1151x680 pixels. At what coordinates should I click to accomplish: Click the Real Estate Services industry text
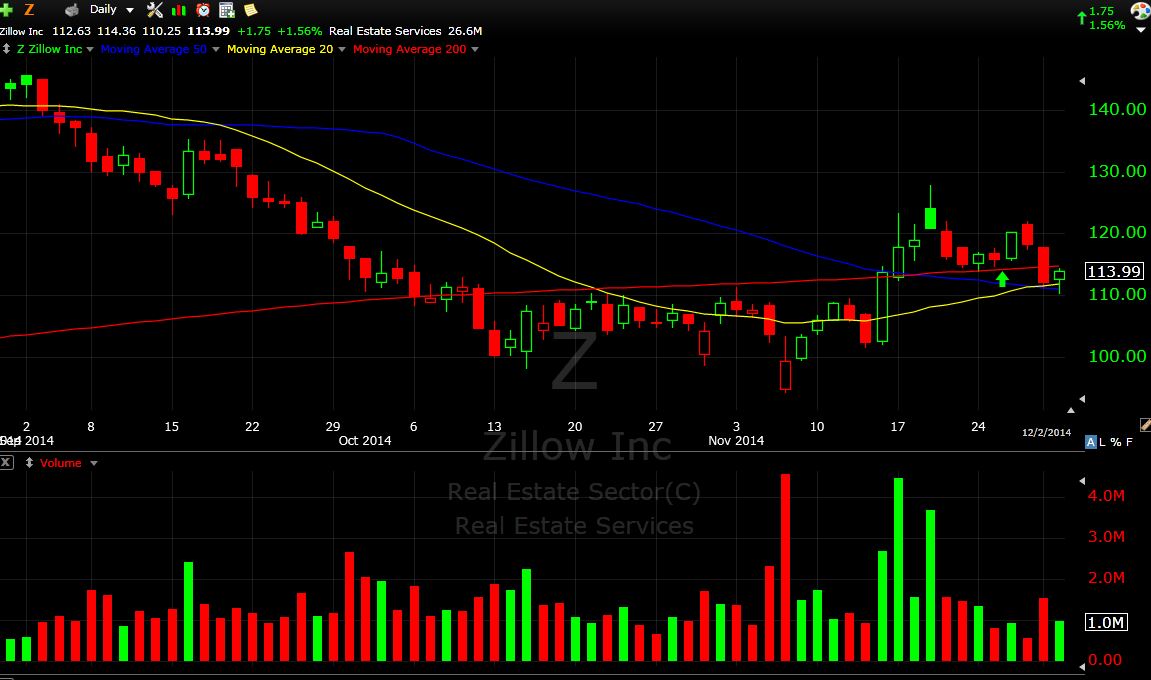click(385, 31)
